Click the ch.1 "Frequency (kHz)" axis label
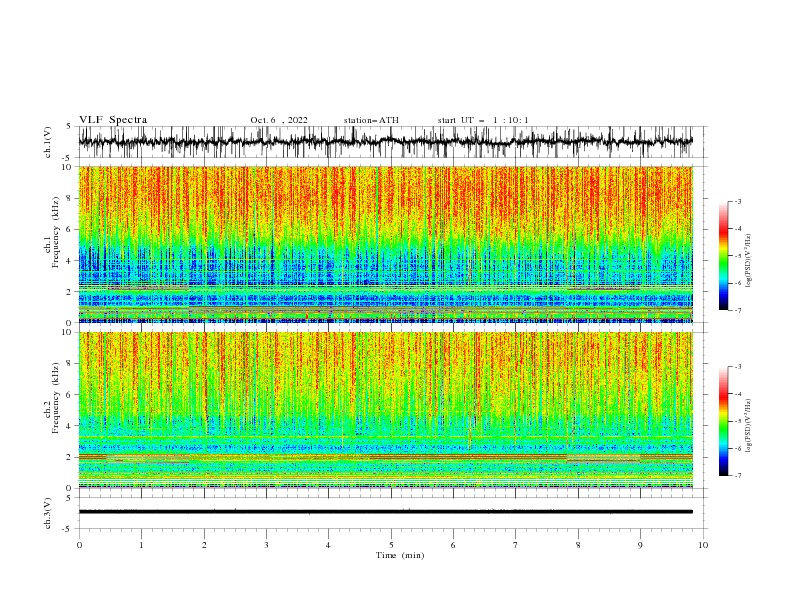Image resolution: width=792 pixels, height=612 pixels. [56, 232]
